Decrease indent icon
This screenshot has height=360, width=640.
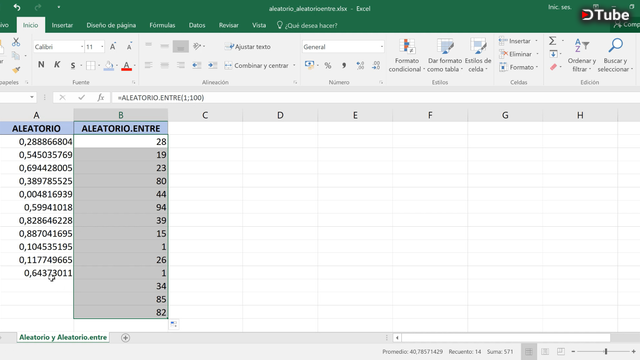pyautogui.click(x=197, y=65)
